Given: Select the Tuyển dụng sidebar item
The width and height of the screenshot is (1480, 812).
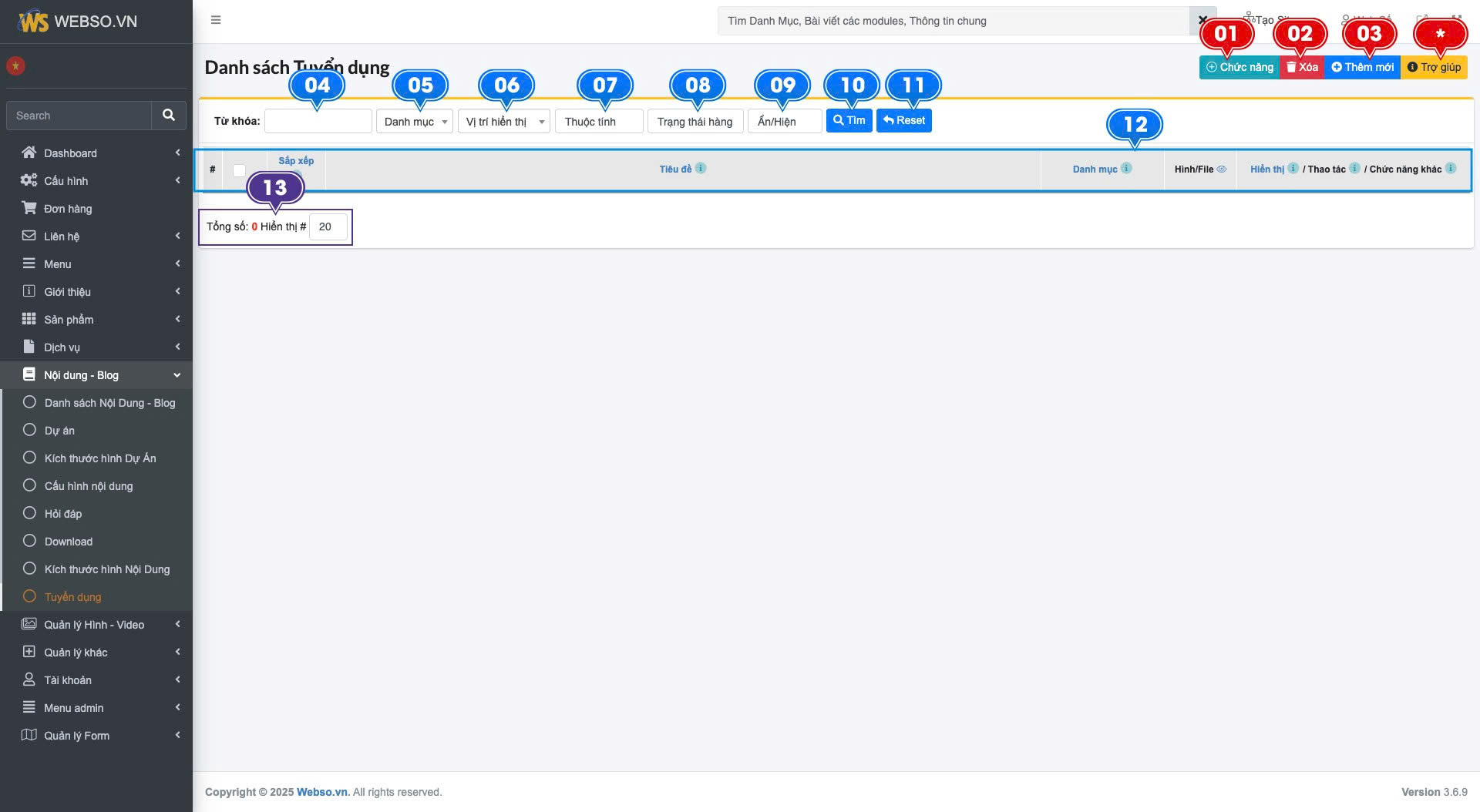Looking at the screenshot, I should click(x=72, y=597).
